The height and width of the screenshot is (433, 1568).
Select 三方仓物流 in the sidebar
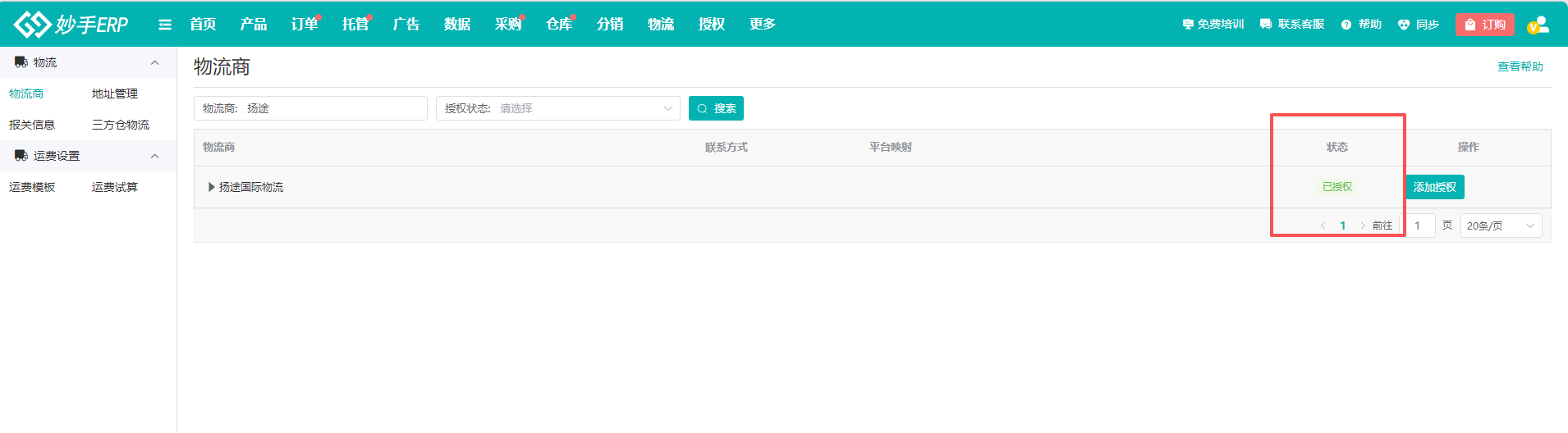click(121, 125)
